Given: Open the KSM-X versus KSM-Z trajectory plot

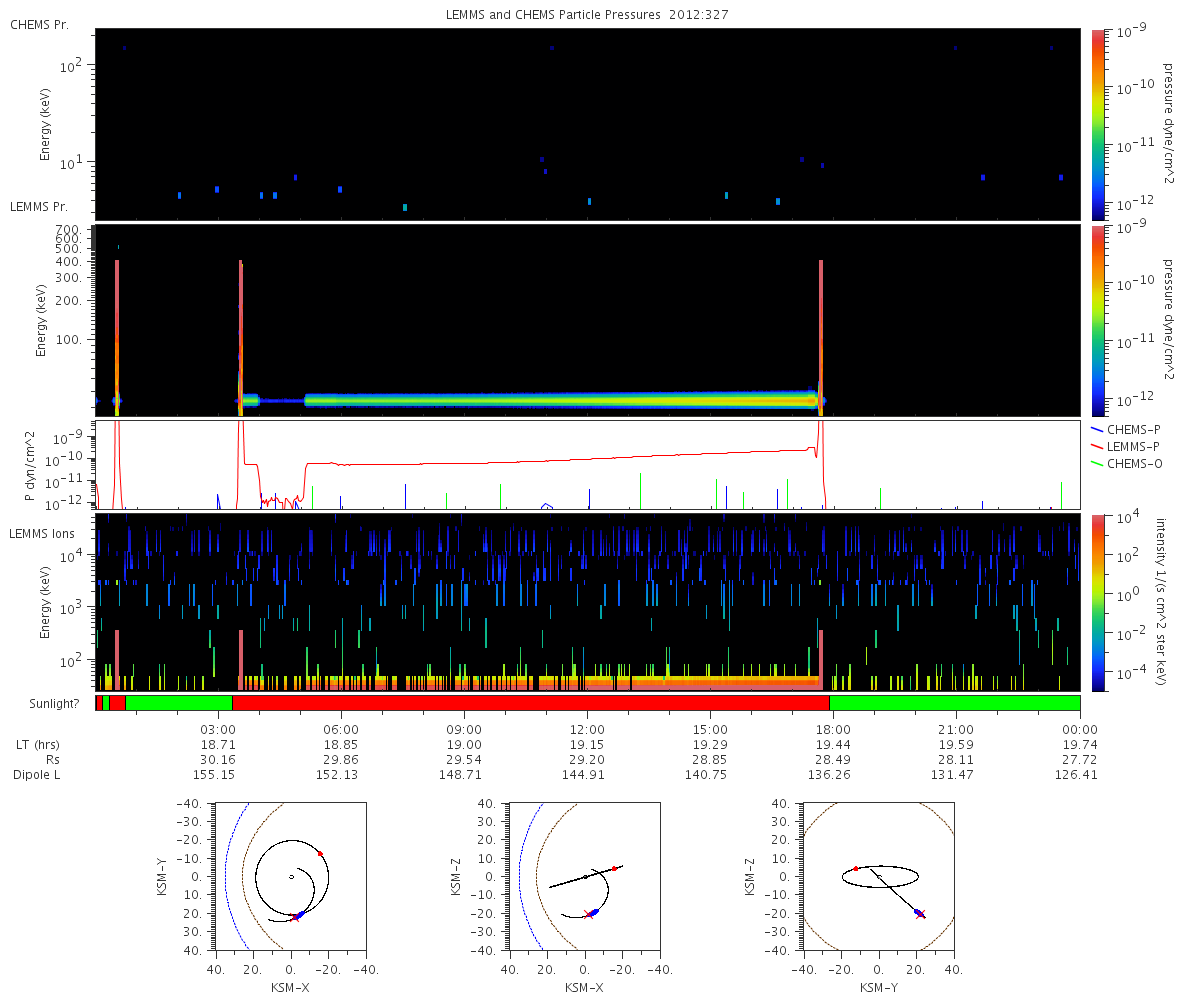Looking at the screenshot, I should (585, 876).
